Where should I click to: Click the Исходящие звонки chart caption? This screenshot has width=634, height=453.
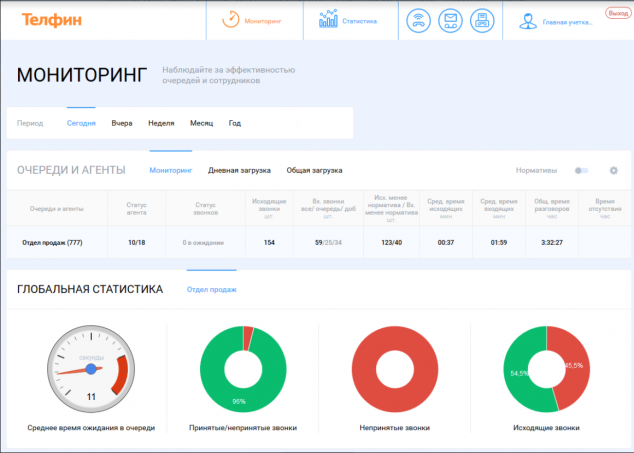(546, 428)
